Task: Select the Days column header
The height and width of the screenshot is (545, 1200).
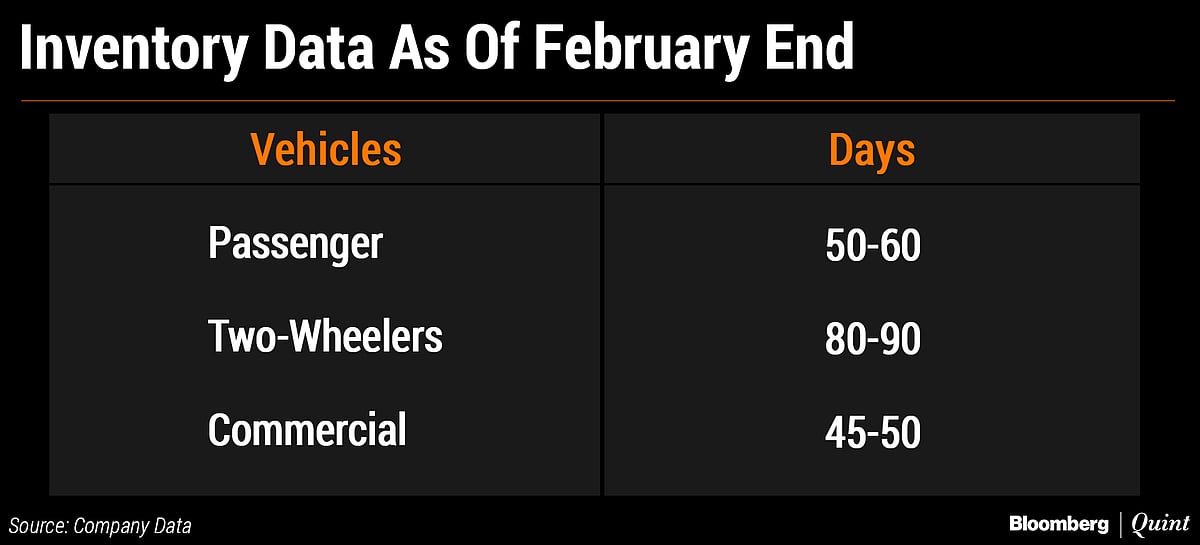Action: pos(872,150)
